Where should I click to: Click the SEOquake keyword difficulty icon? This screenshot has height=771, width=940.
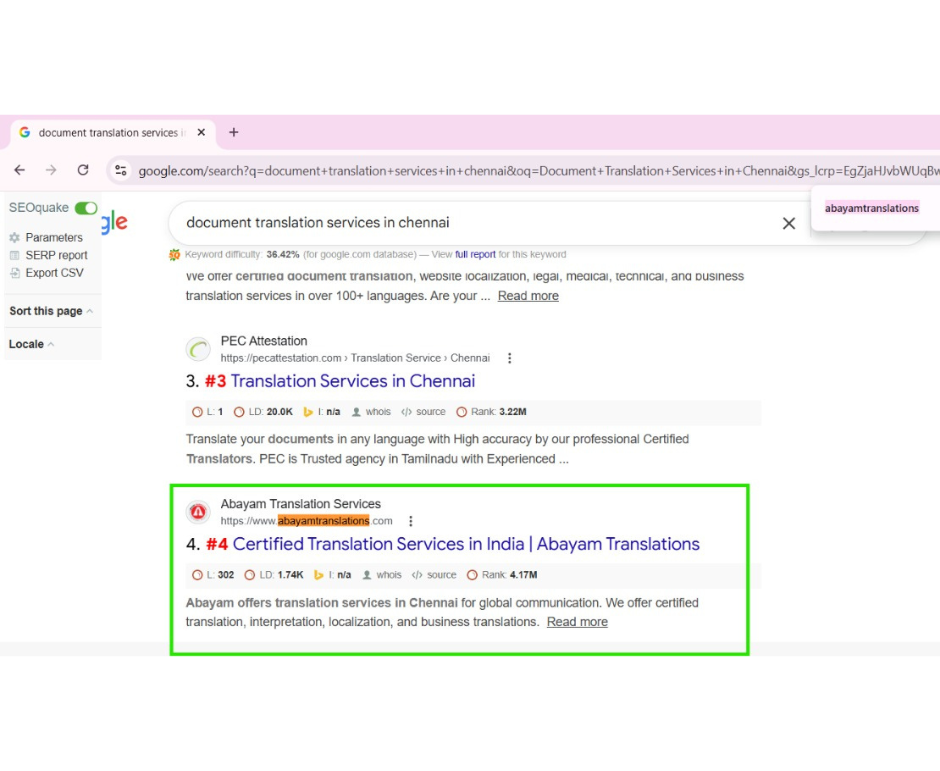pyautogui.click(x=174, y=255)
